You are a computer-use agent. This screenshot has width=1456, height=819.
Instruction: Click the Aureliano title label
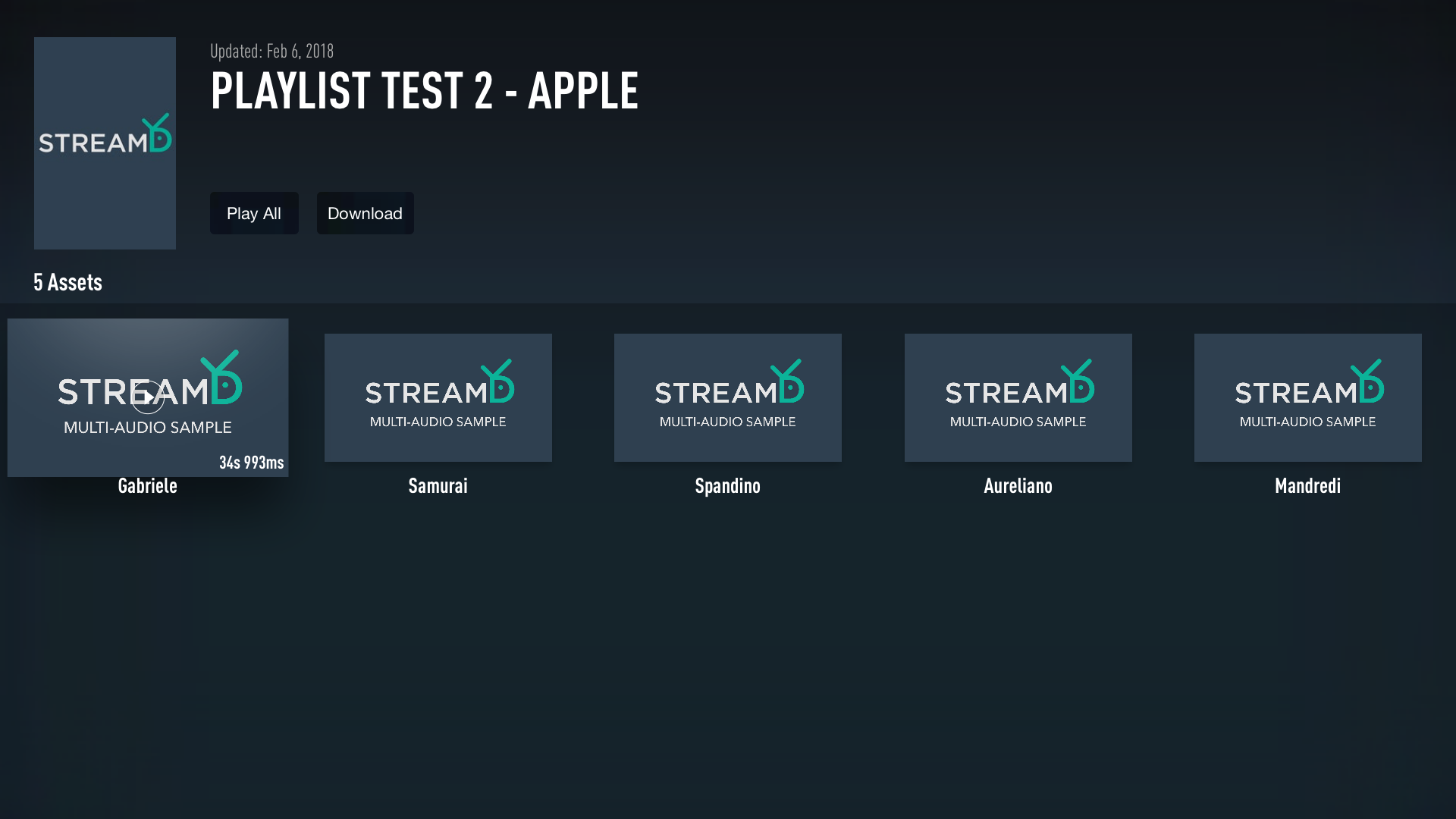pyautogui.click(x=1018, y=486)
